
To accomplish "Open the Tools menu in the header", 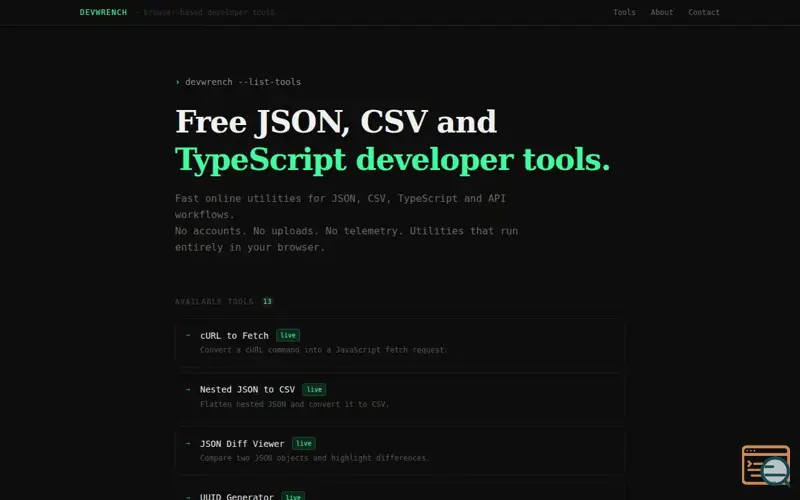I will click(x=624, y=13).
